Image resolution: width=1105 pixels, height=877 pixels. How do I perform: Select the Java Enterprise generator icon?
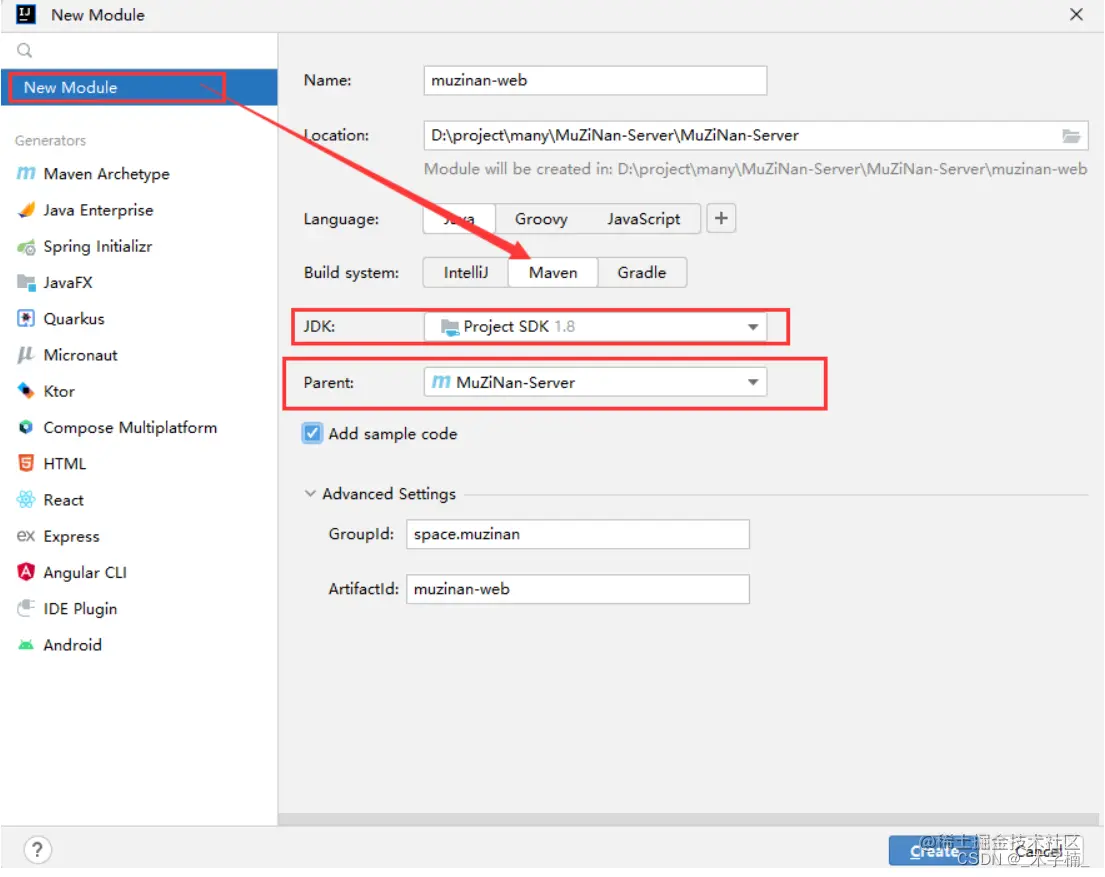[x=26, y=210]
